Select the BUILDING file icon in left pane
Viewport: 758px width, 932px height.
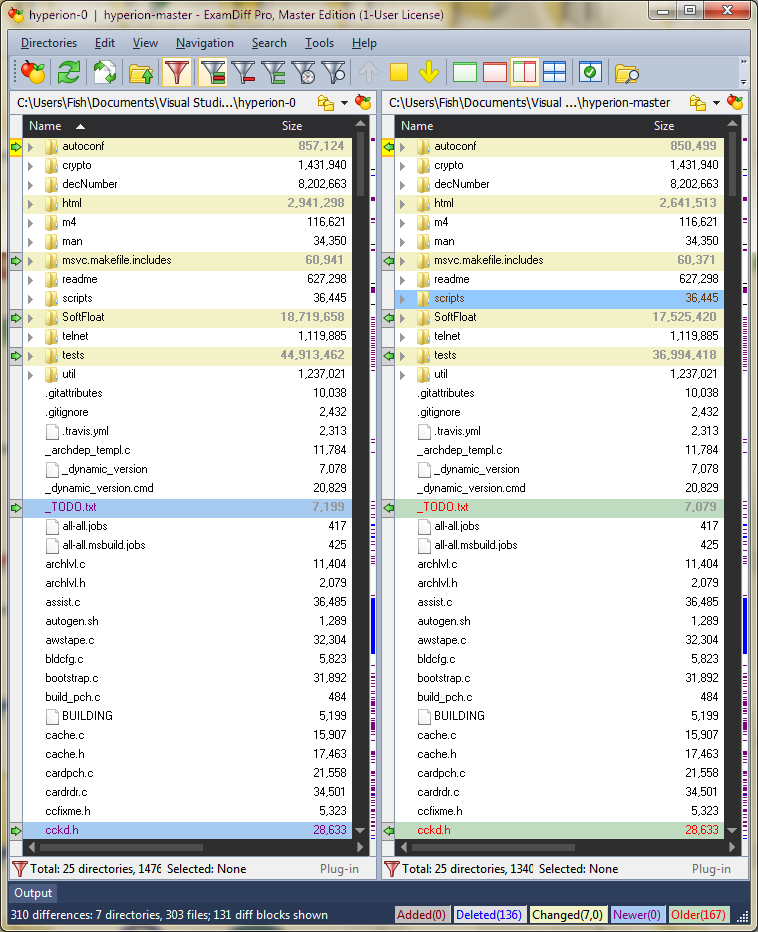tap(52, 716)
